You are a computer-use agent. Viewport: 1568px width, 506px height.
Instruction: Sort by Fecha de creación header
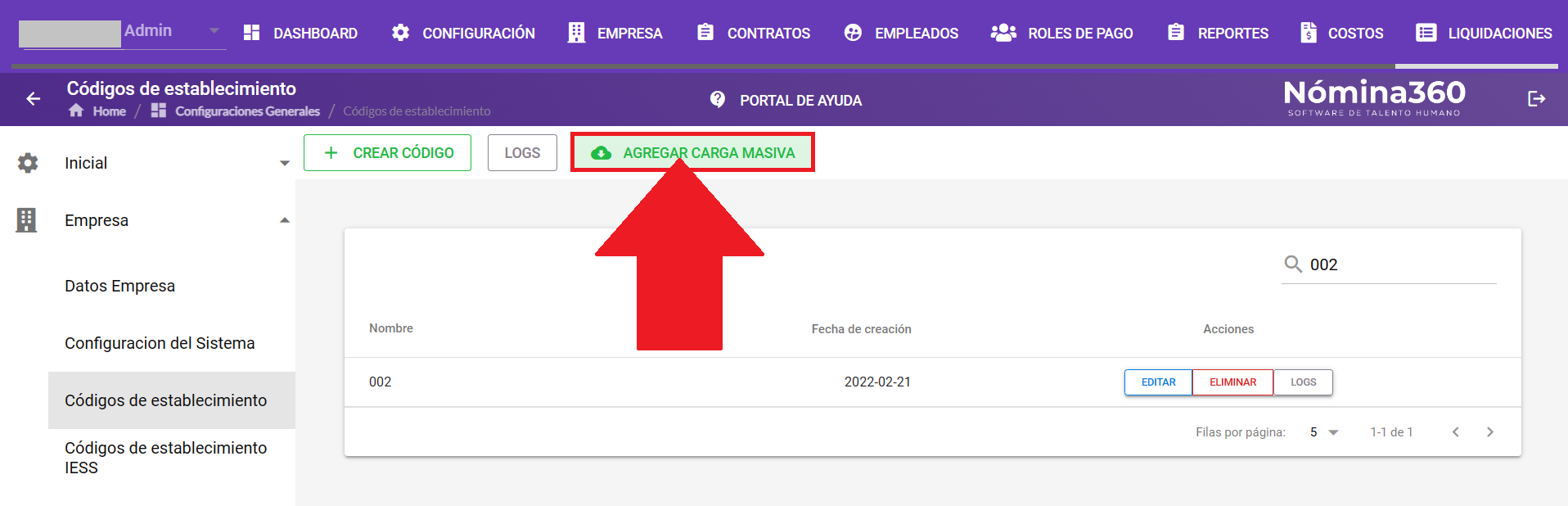pos(861,329)
